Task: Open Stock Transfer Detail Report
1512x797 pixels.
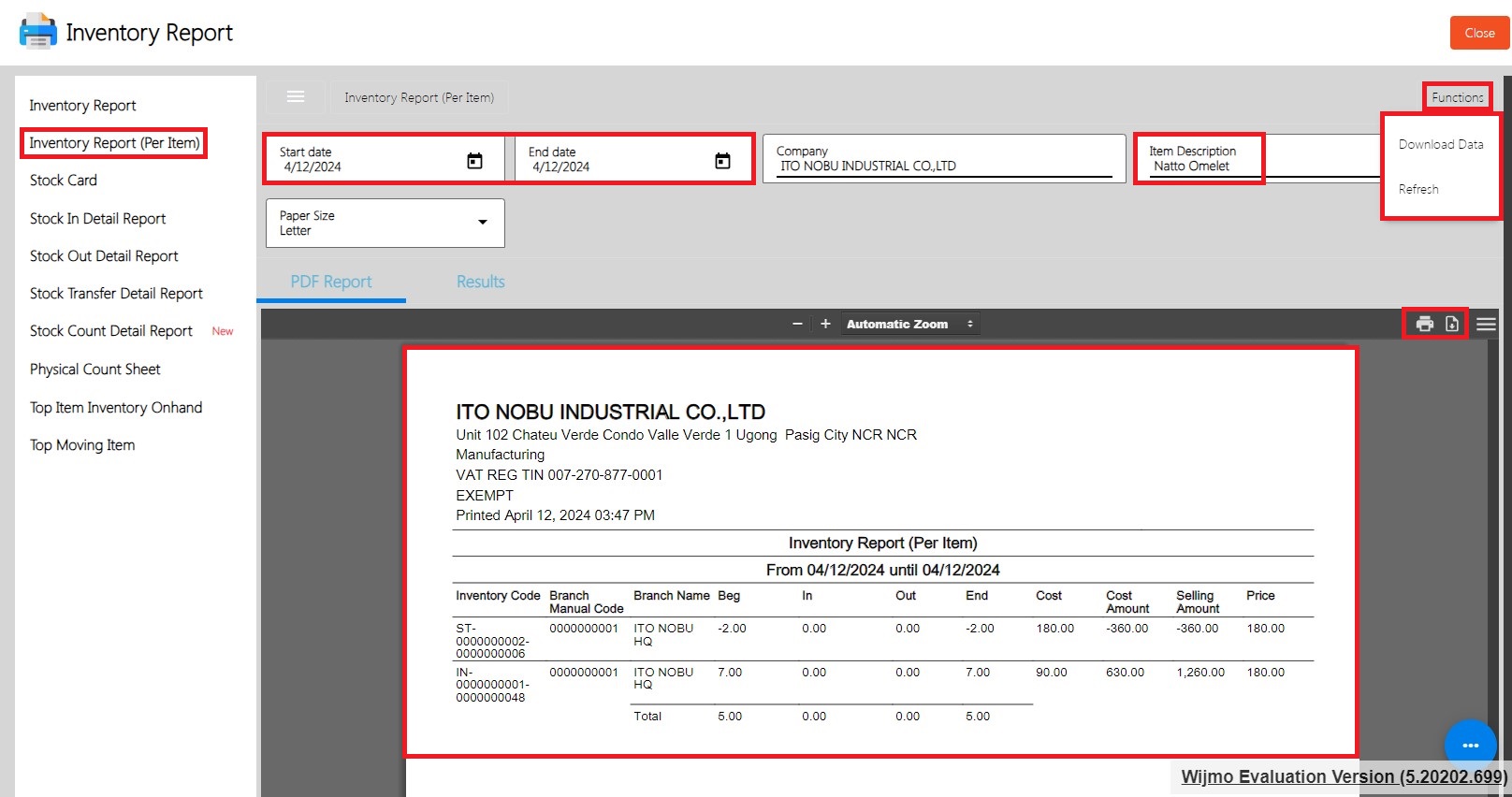Action: tap(116, 294)
